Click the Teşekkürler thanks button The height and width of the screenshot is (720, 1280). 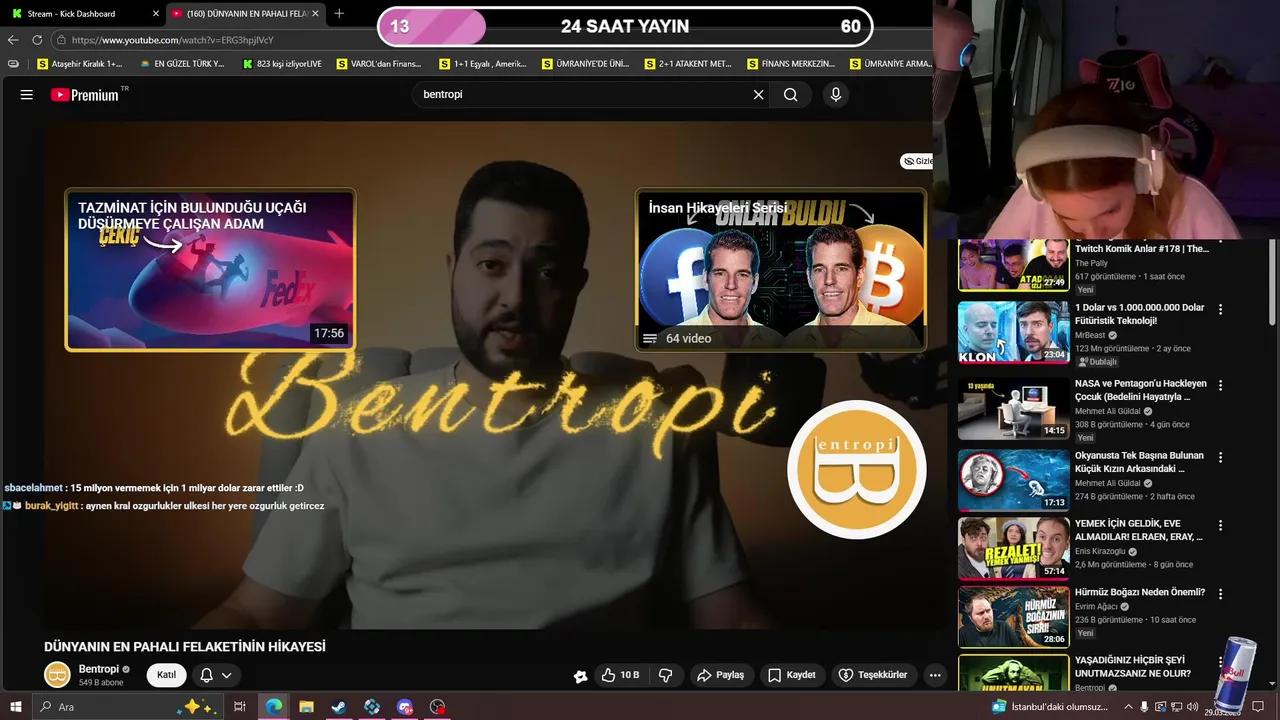873,675
